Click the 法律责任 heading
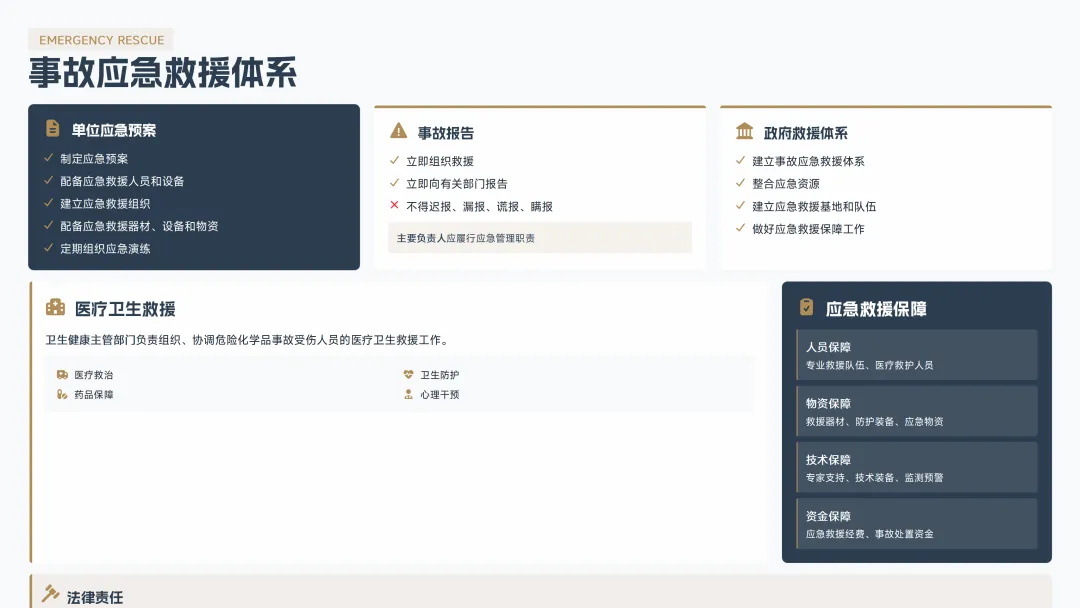1080x608 pixels. click(x=94, y=597)
